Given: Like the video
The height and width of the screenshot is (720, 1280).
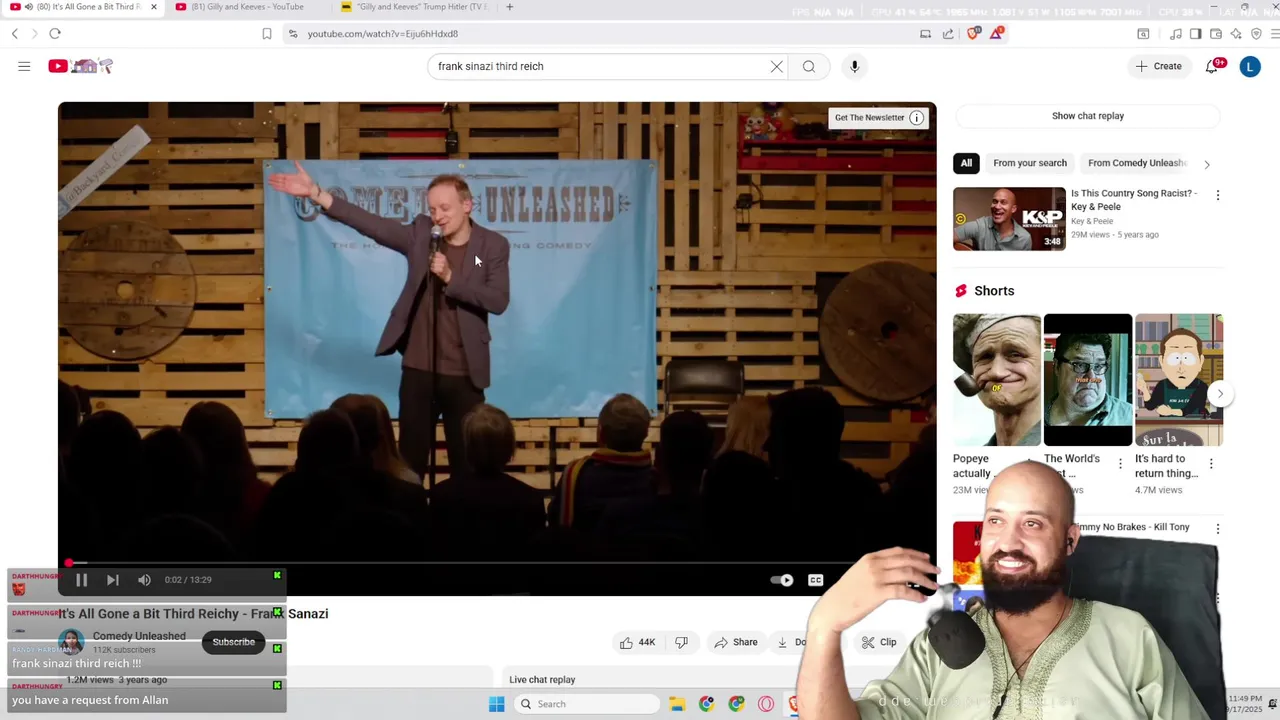Looking at the screenshot, I should [637, 642].
